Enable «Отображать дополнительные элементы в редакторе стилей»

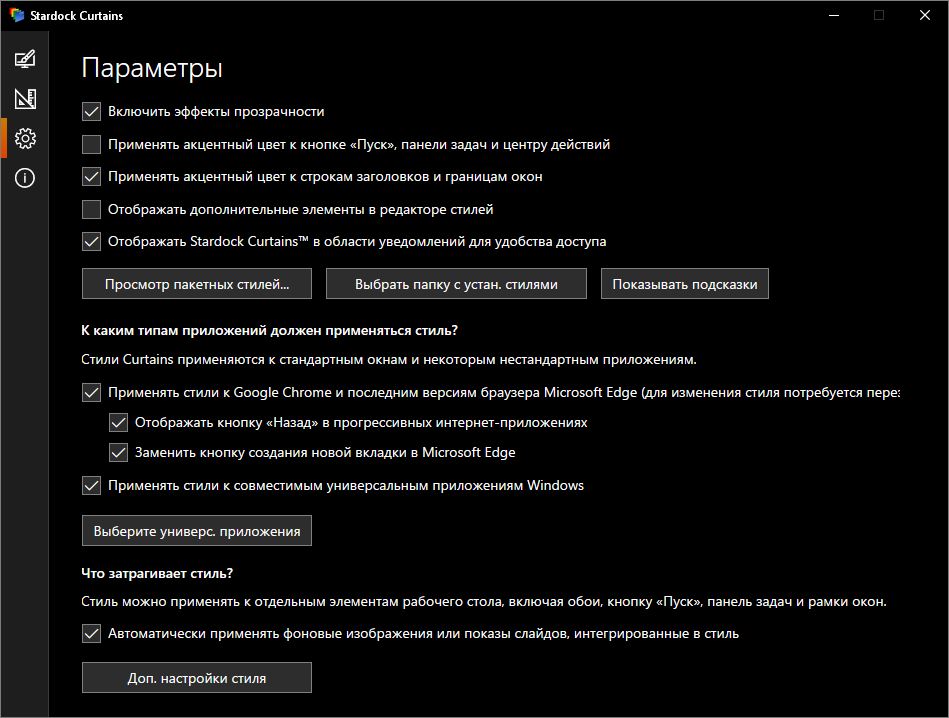point(92,209)
